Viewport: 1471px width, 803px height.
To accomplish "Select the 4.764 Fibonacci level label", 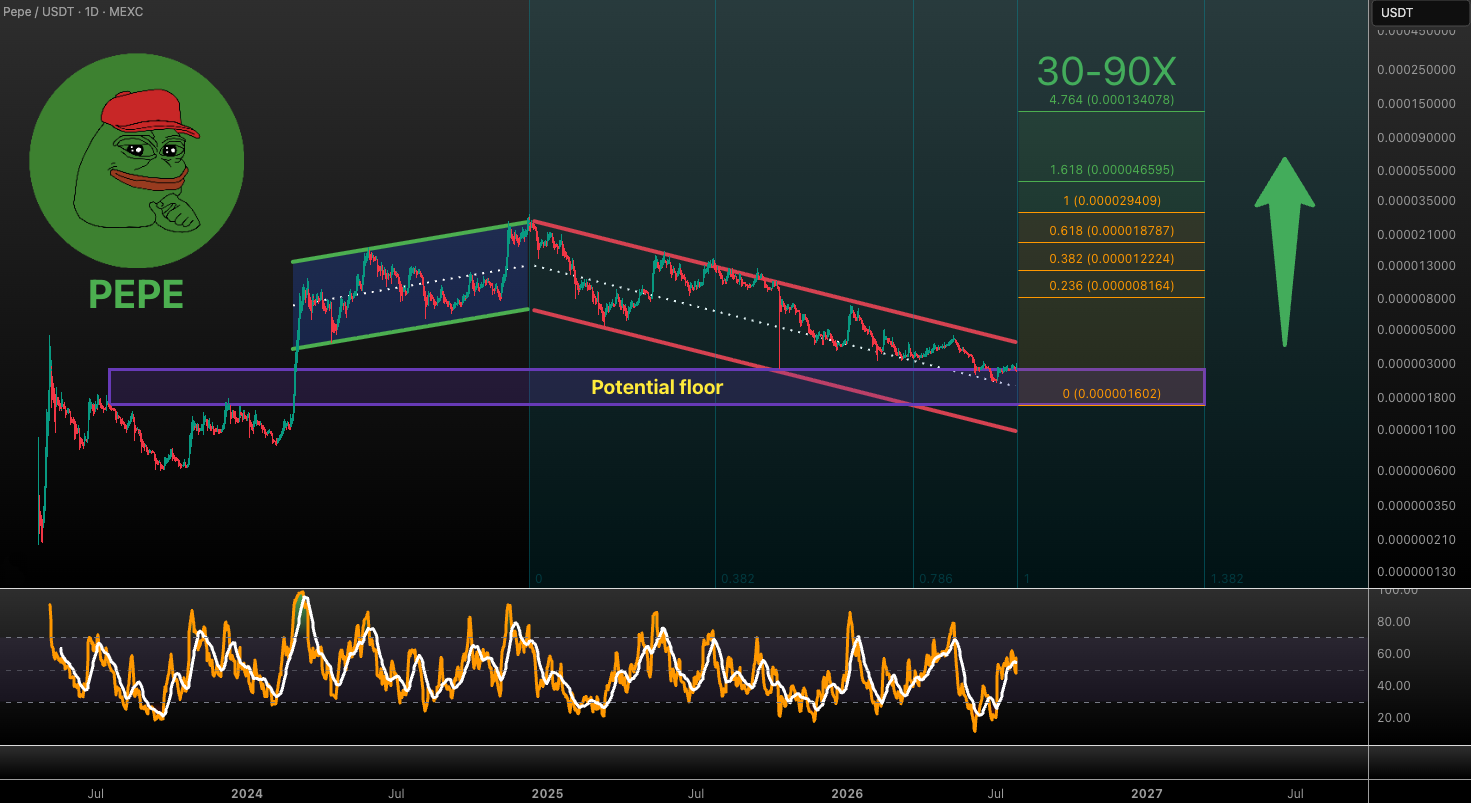I will 1111,100.
